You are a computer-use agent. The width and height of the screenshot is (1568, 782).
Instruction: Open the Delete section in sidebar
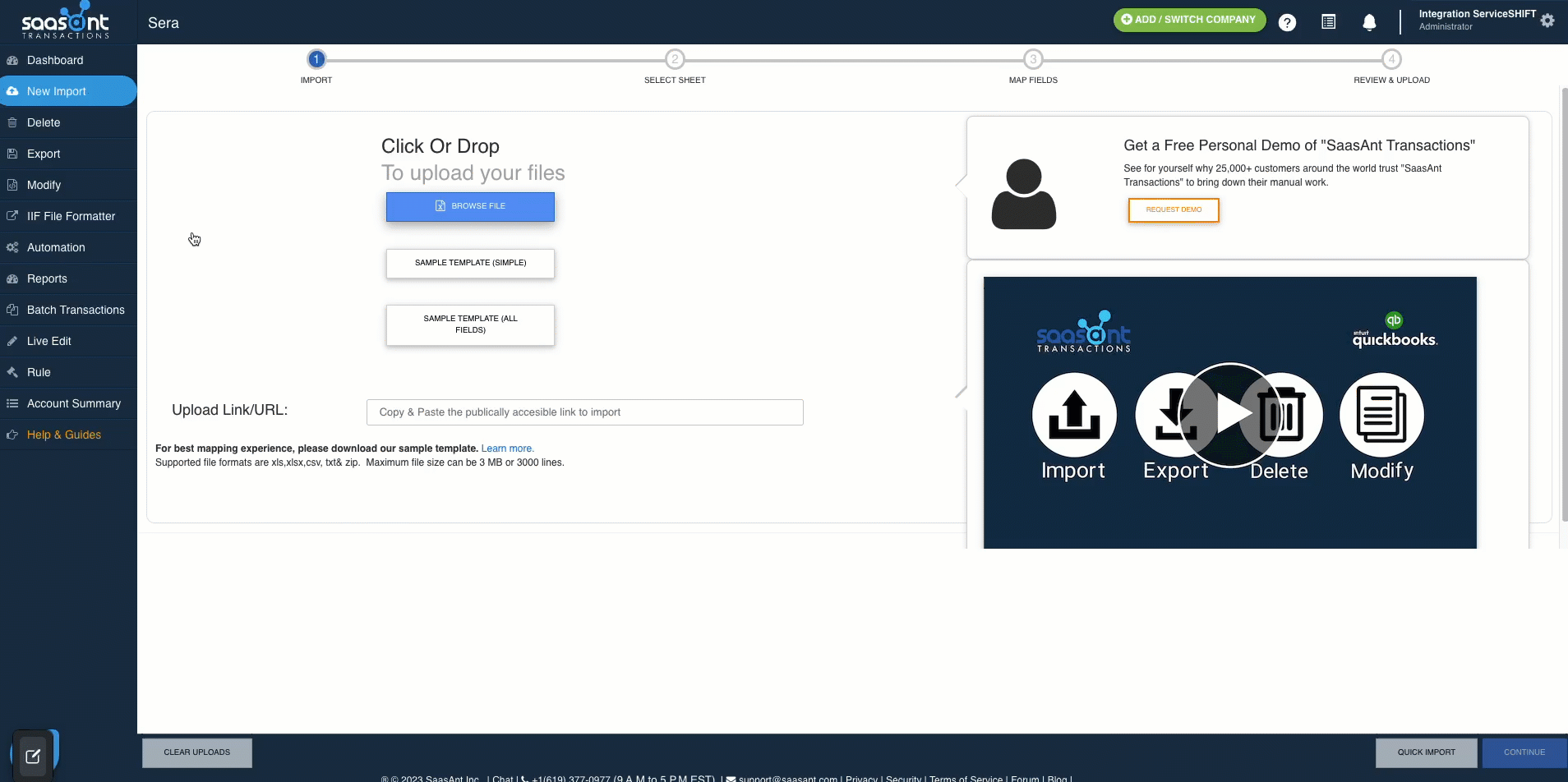point(68,122)
